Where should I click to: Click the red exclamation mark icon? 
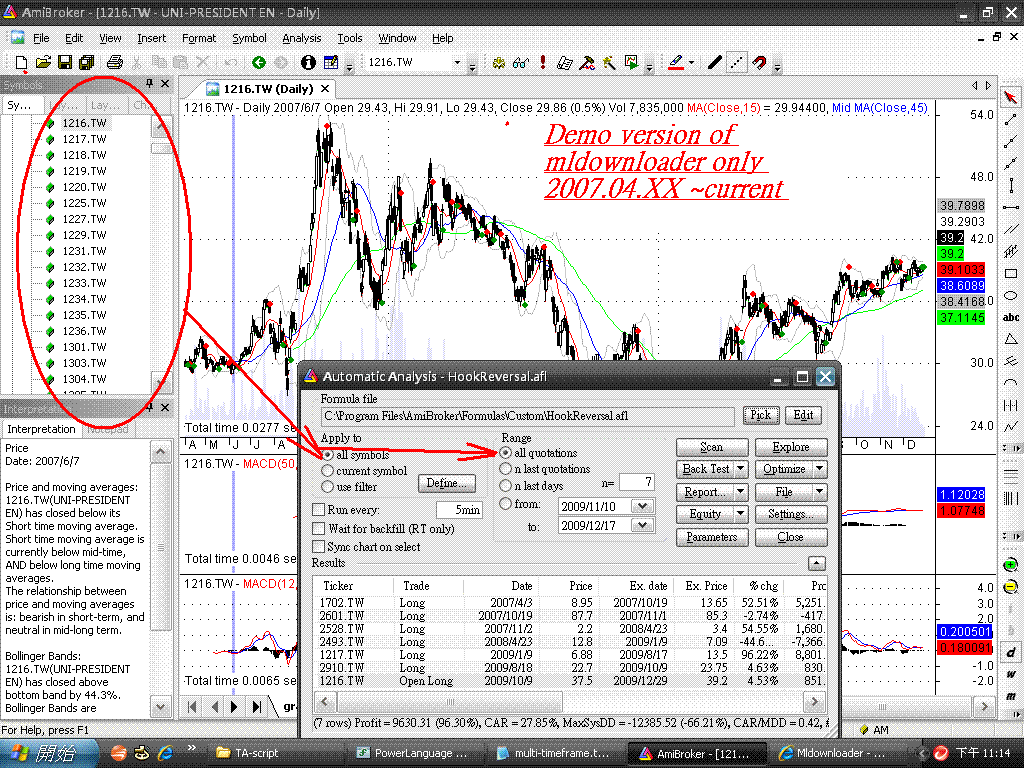coord(543,63)
